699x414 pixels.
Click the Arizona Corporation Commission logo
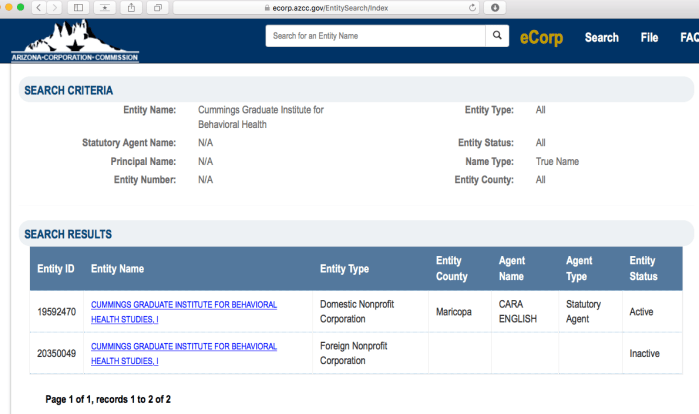tap(75, 40)
